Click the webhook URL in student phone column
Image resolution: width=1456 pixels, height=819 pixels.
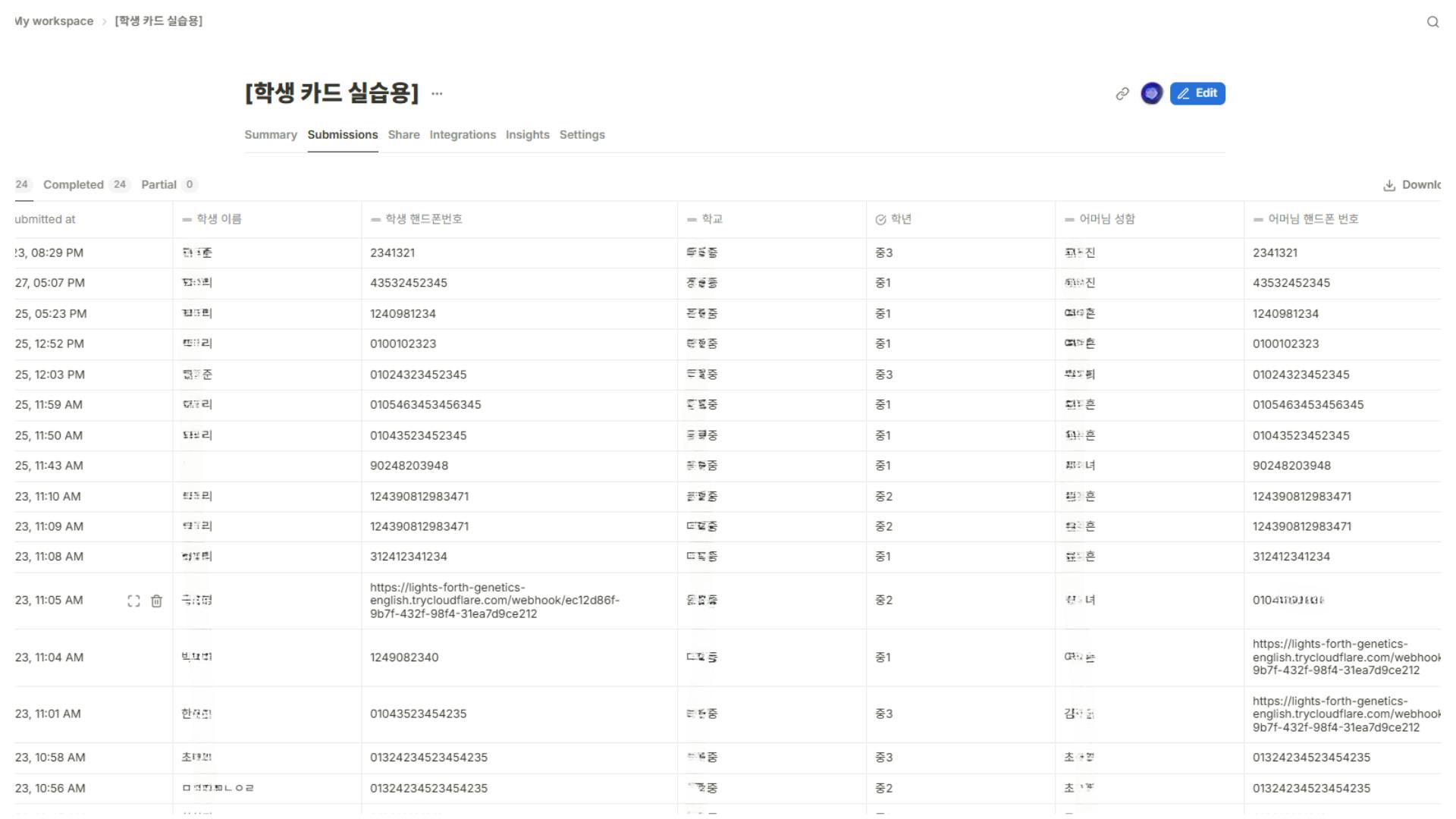click(494, 601)
